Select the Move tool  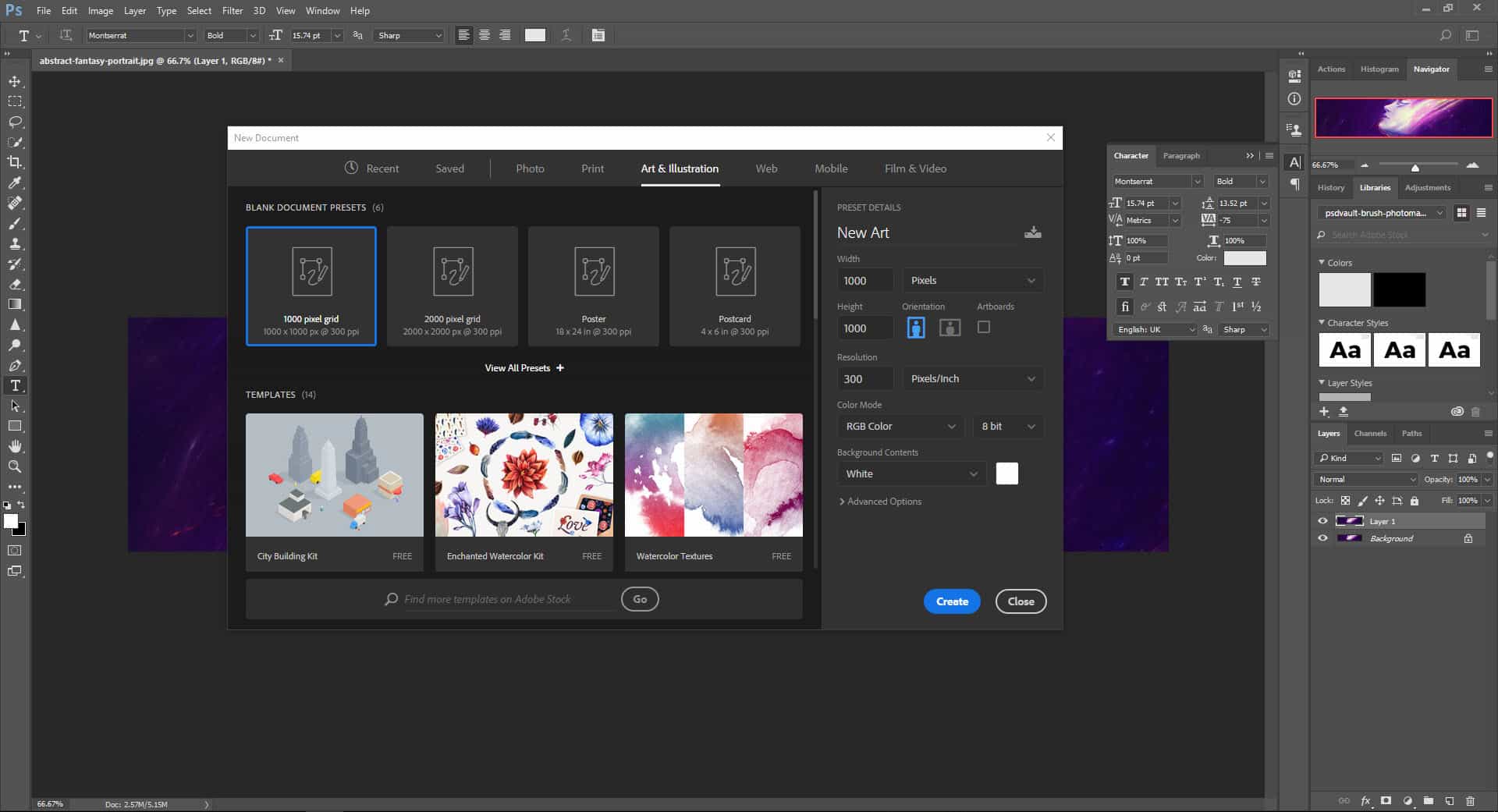(x=15, y=81)
